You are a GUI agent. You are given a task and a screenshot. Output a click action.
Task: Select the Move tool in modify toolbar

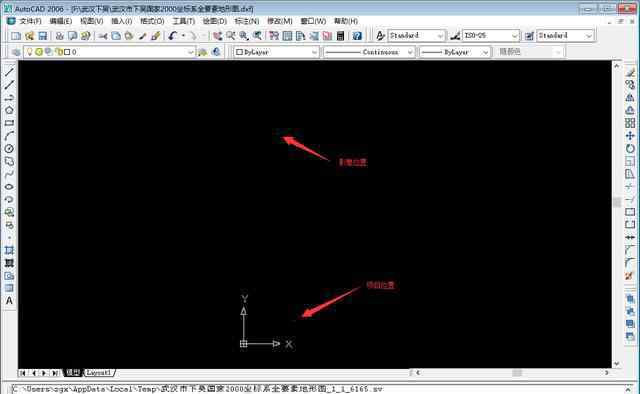click(x=630, y=136)
